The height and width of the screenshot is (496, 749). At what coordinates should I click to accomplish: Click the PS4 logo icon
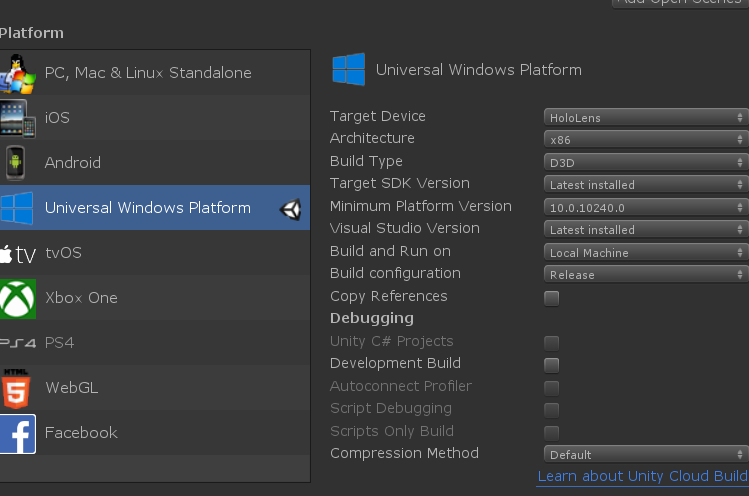pyautogui.click(x=18, y=343)
